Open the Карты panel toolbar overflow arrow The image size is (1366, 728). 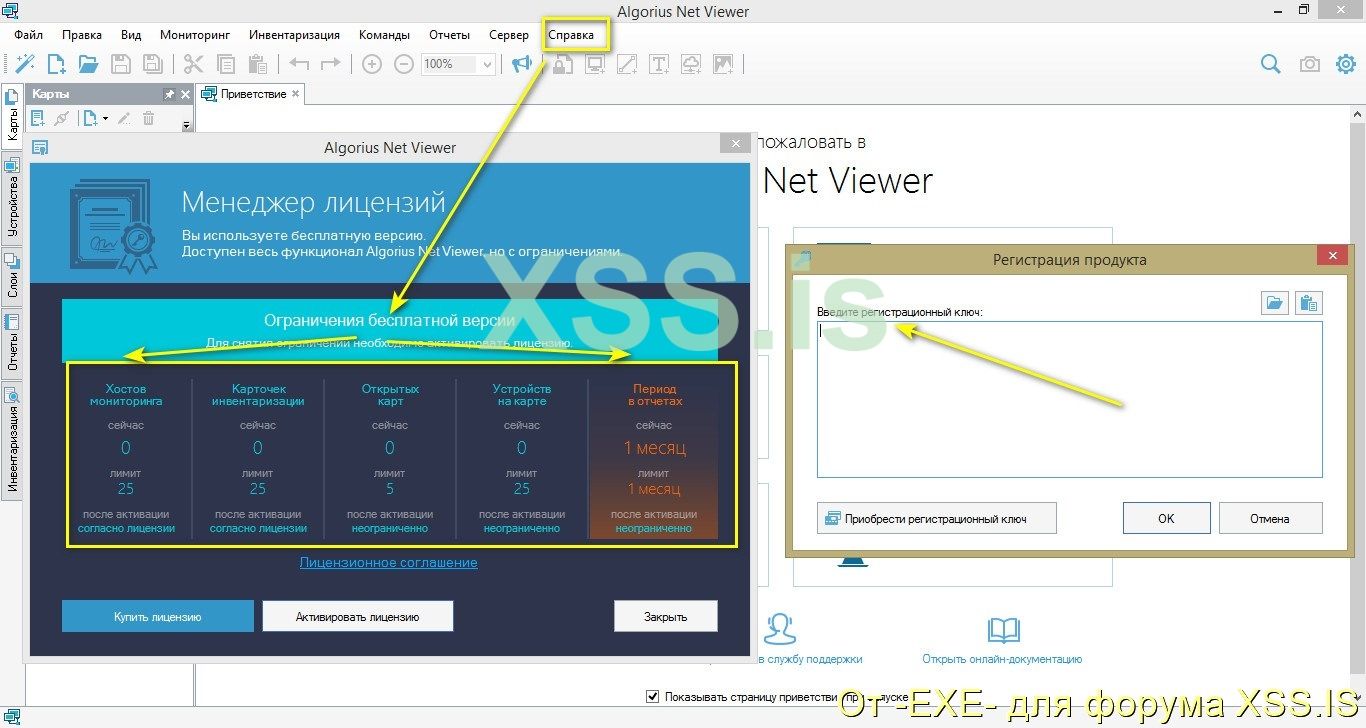186,124
